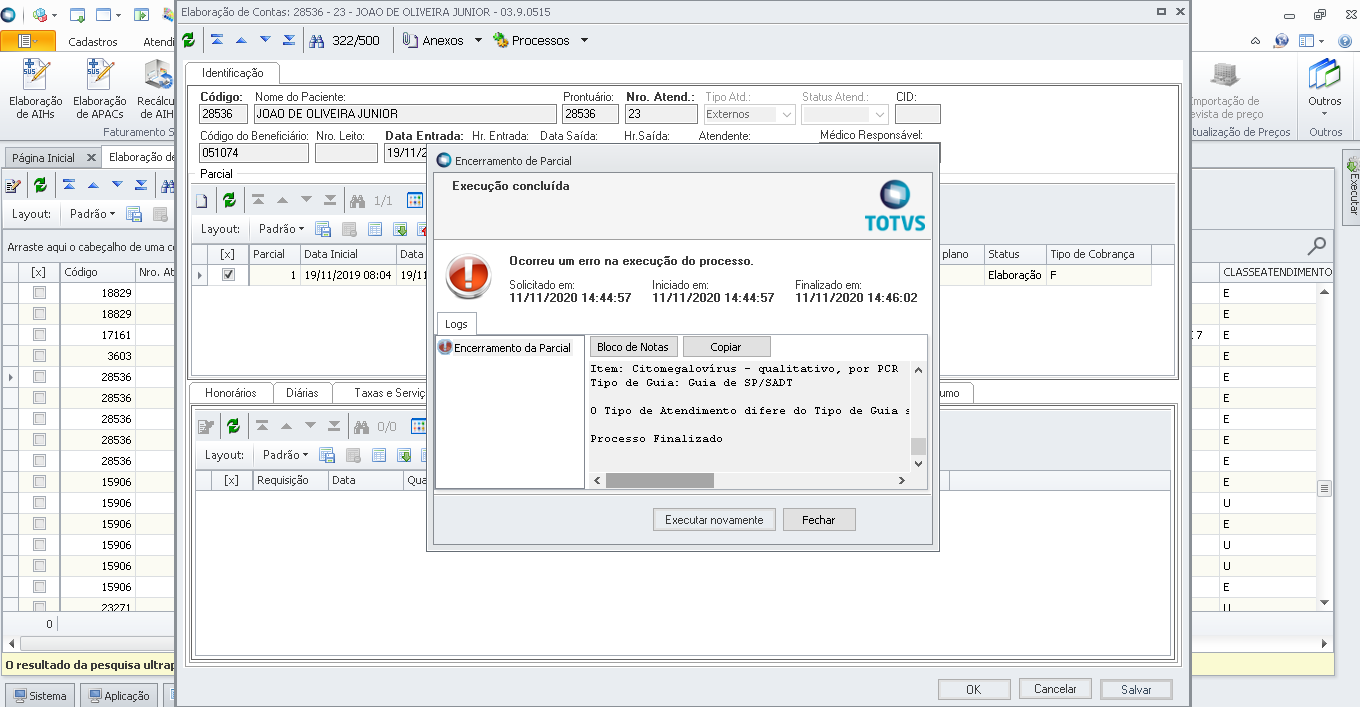Open the Tipo Atd. Externos dropdown

[788, 113]
